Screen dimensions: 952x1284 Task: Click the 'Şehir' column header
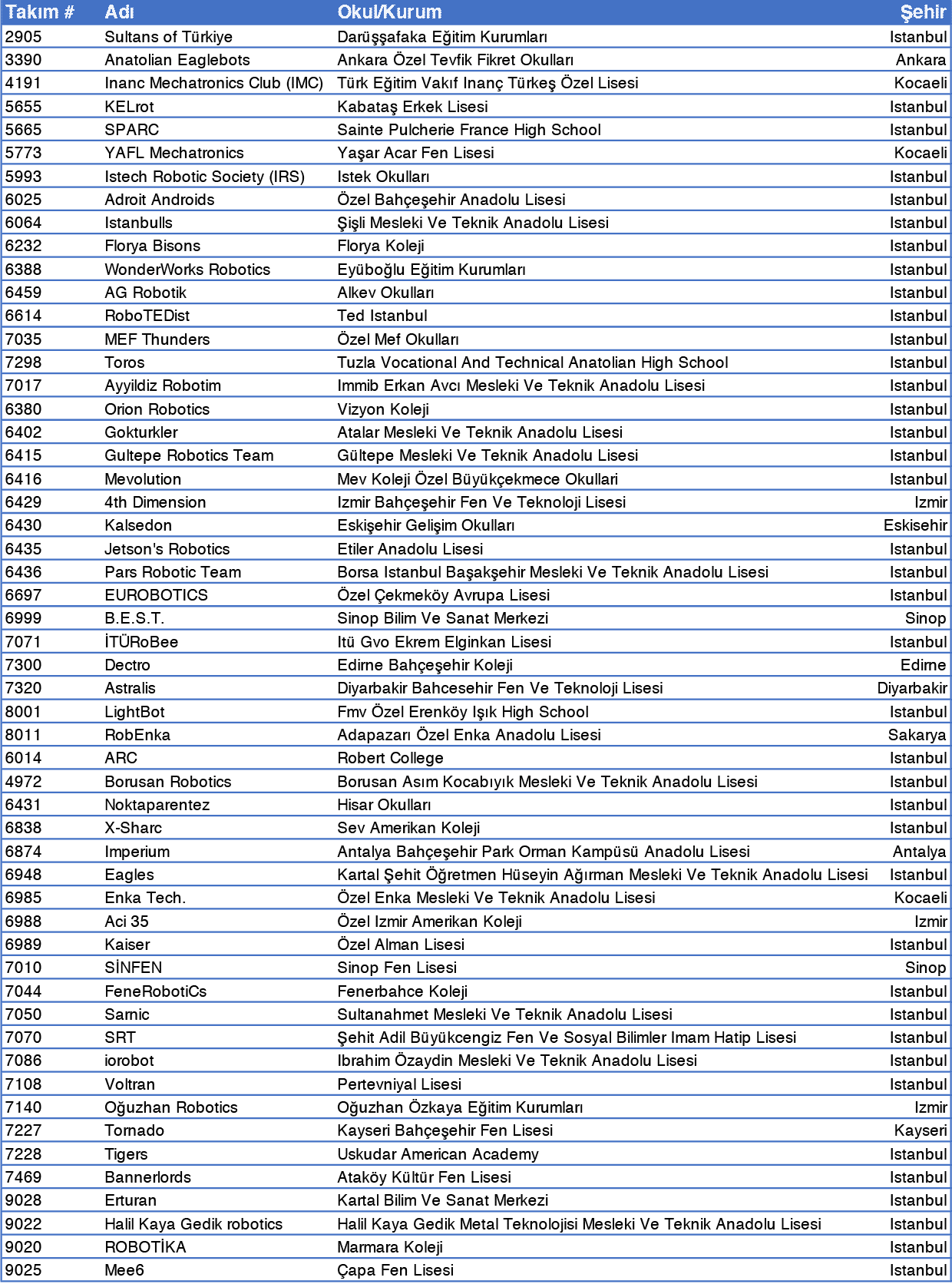point(924,12)
